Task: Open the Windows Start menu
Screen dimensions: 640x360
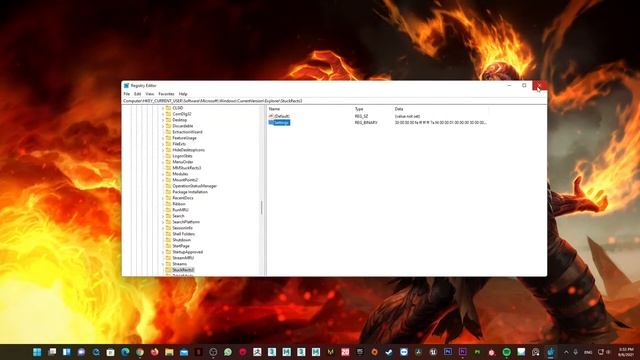Action: point(37,352)
